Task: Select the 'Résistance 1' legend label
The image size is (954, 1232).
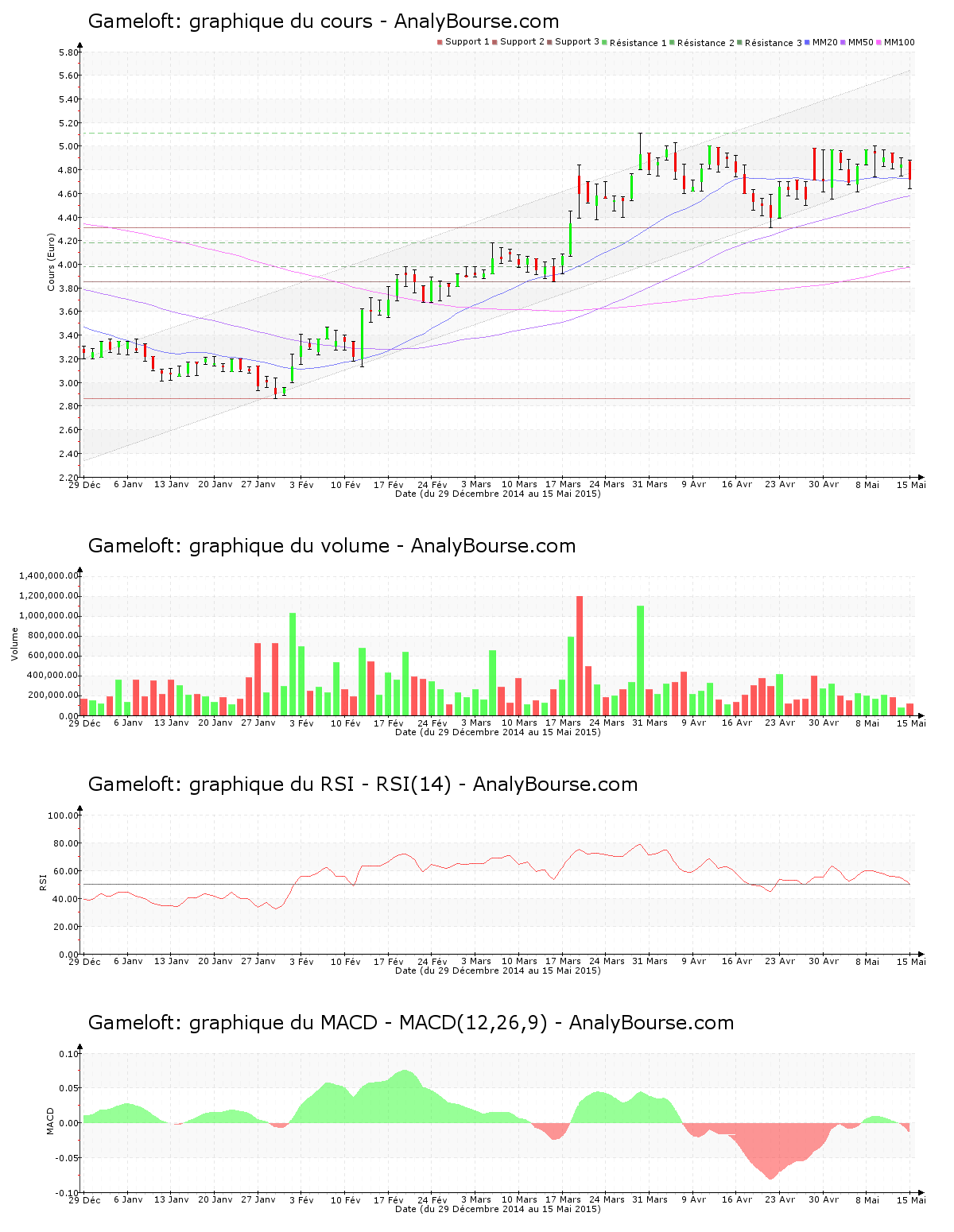Action: [x=638, y=43]
